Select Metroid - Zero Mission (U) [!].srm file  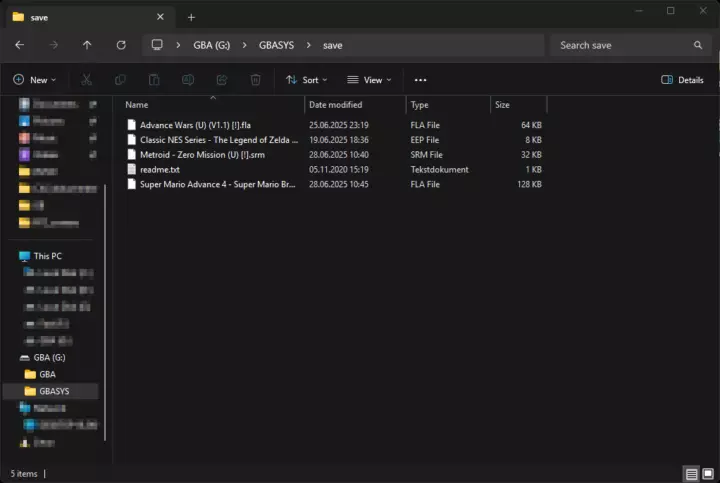coord(202,155)
